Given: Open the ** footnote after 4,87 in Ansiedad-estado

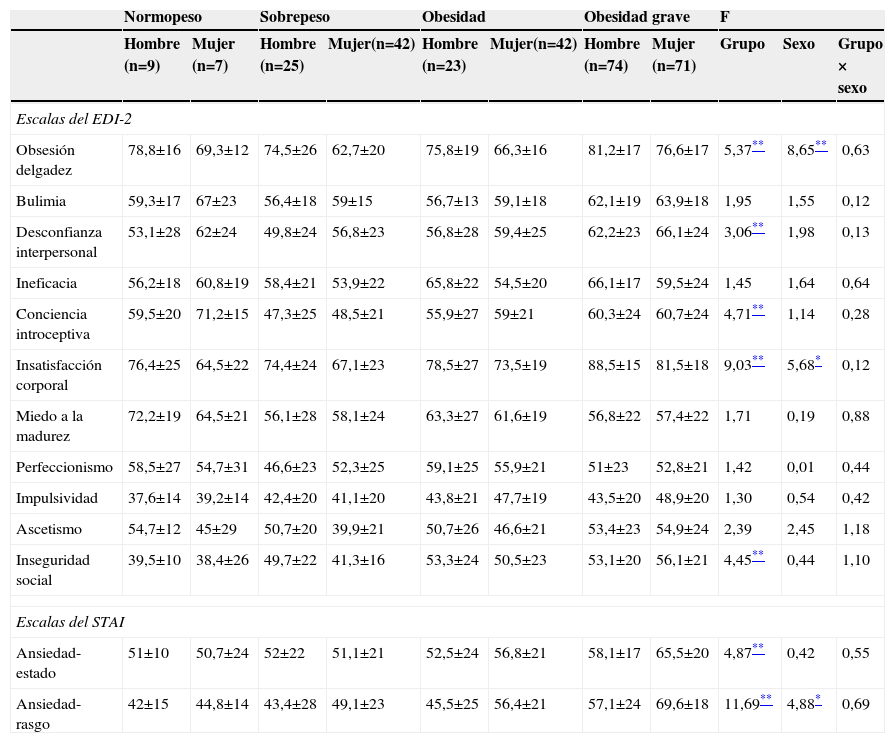Looking at the screenshot, I should click(x=758, y=650).
